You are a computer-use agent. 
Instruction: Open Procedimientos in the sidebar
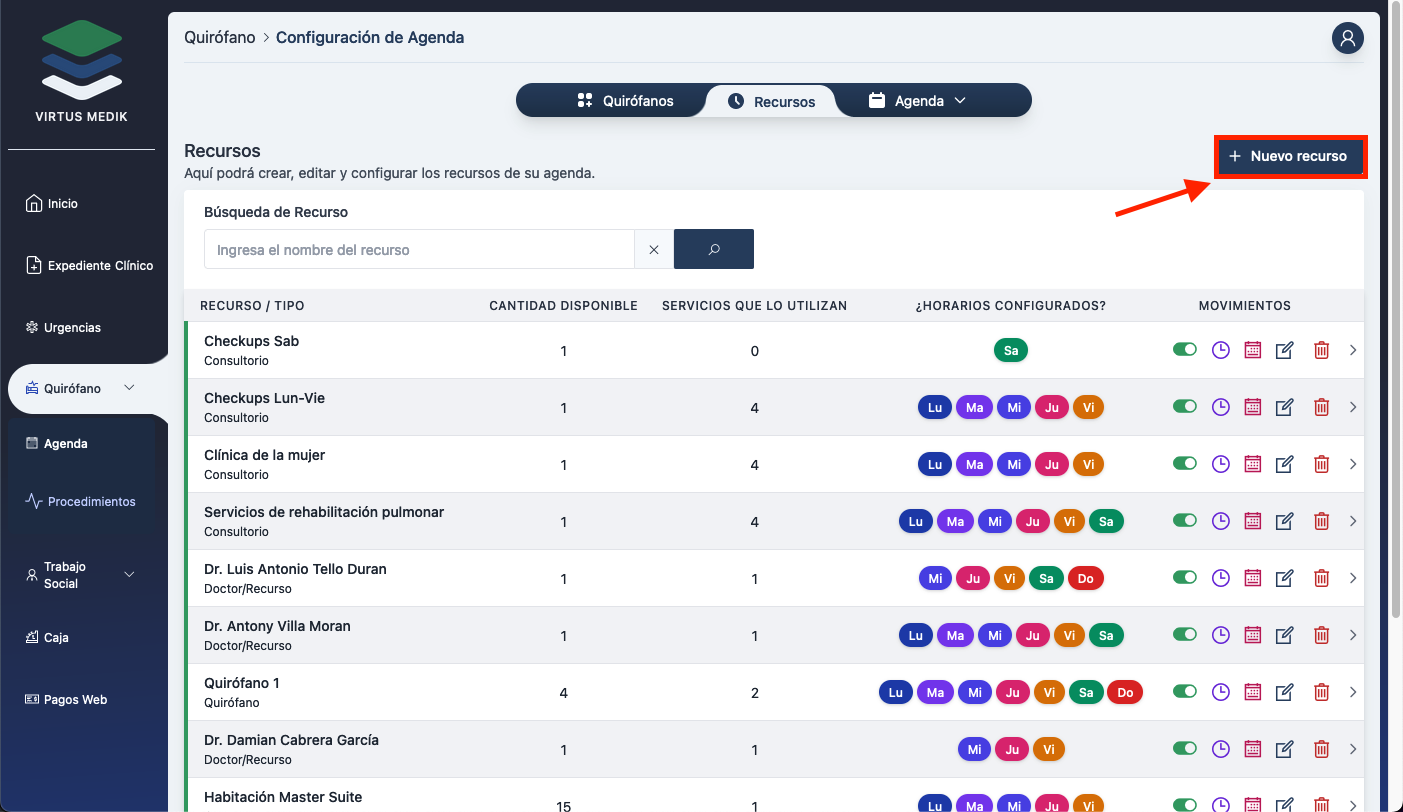click(x=91, y=502)
